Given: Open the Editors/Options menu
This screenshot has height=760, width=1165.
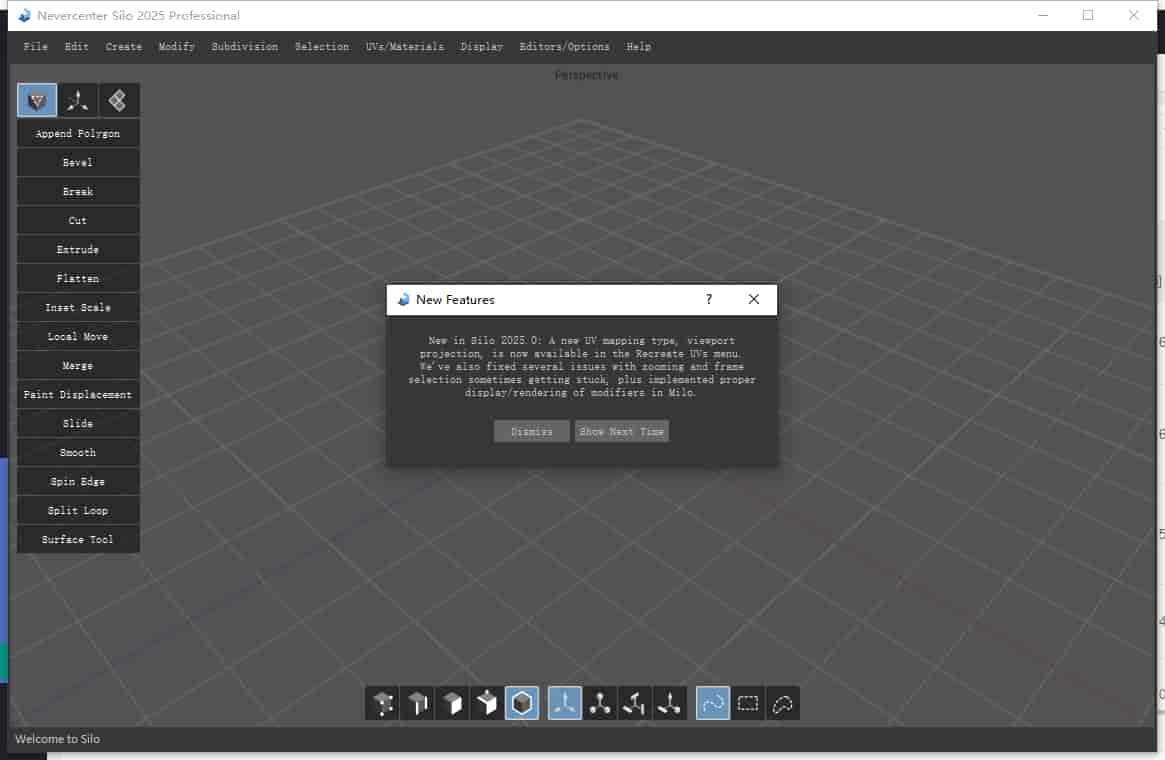Looking at the screenshot, I should 564,47.
